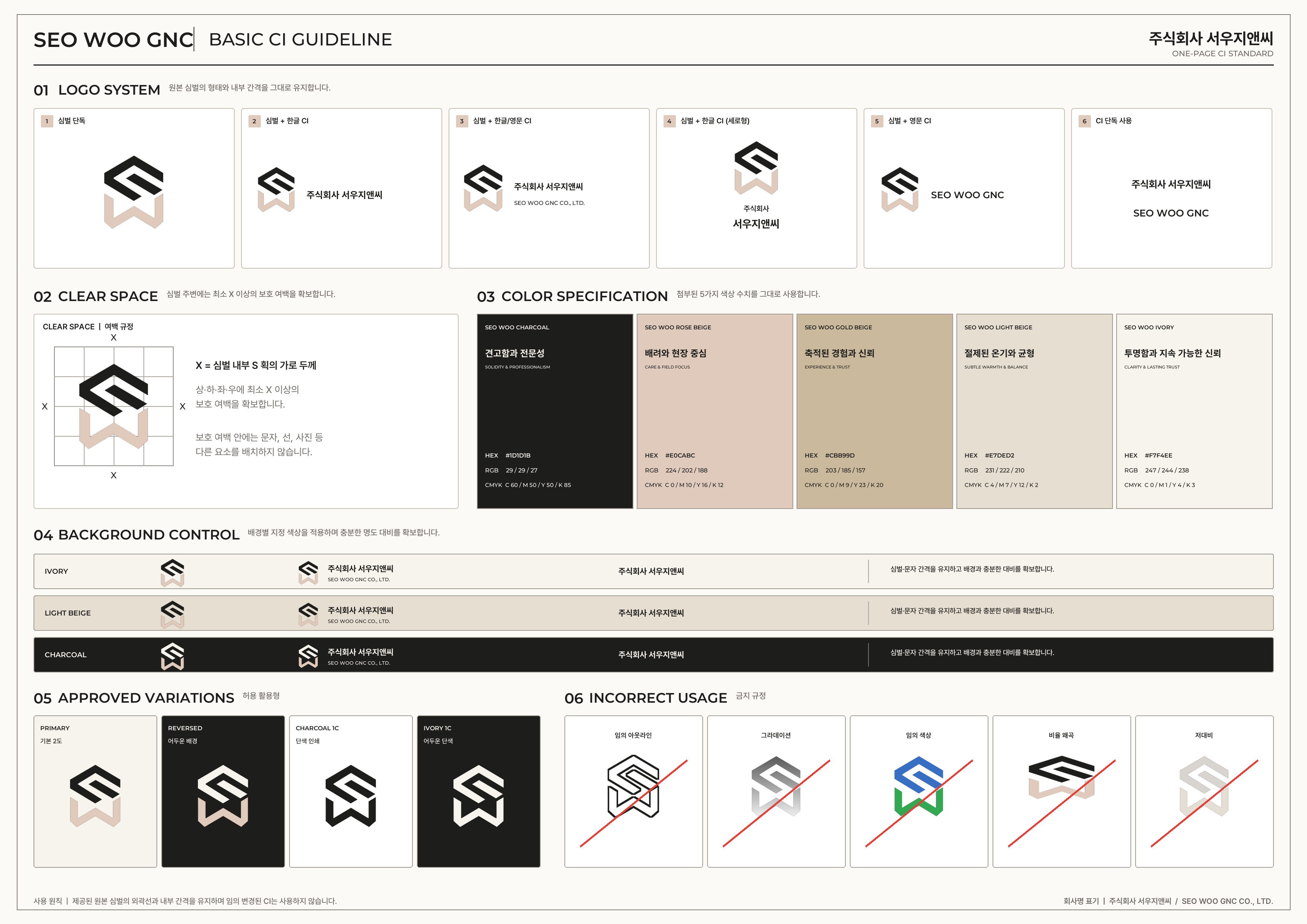The width and height of the screenshot is (1307, 924).
Task: Click the symbol in the '심벌 + 영문 CI' card
Action: click(899, 190)
